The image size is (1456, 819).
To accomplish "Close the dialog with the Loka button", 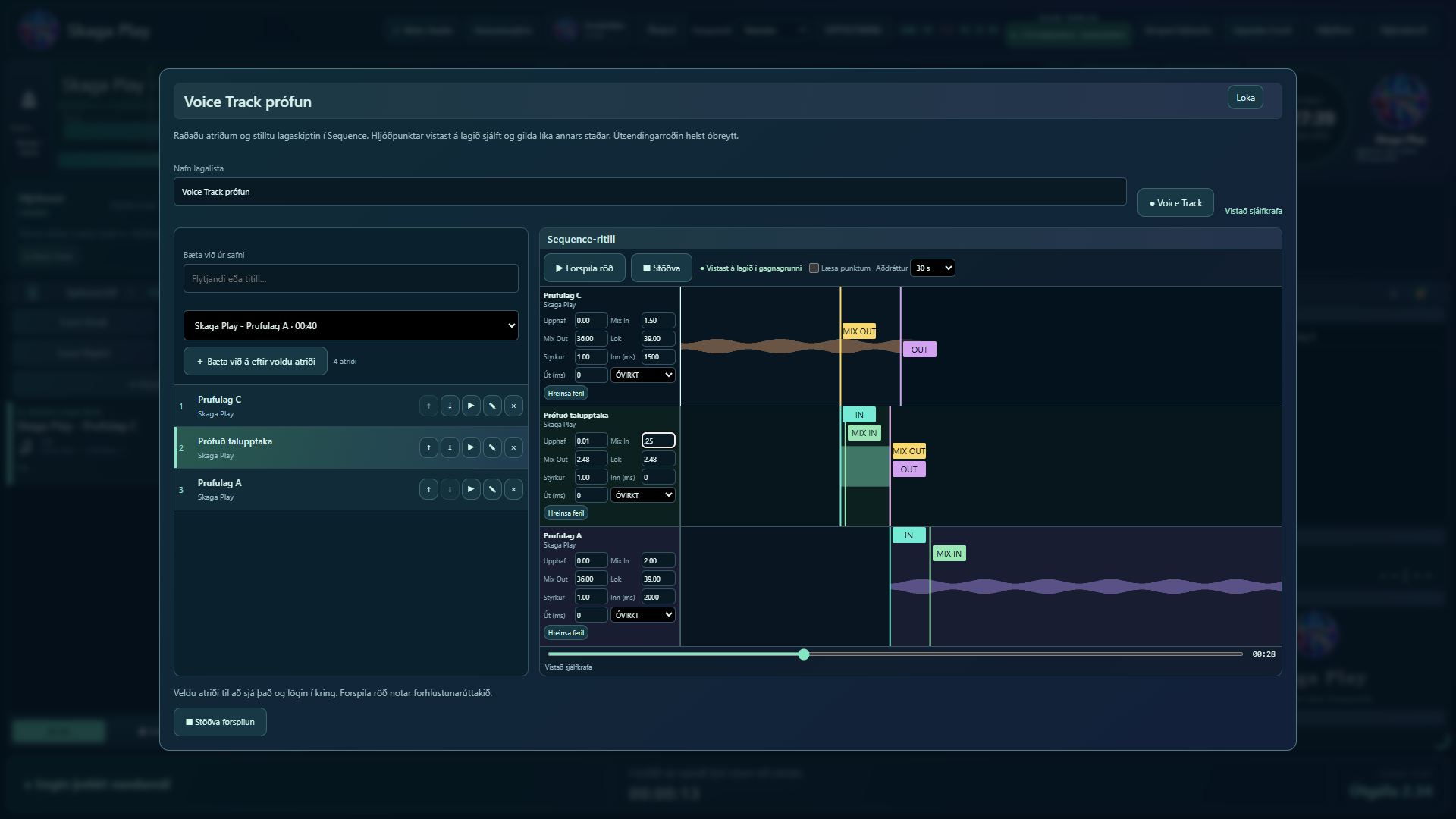I will [1245, 97].
